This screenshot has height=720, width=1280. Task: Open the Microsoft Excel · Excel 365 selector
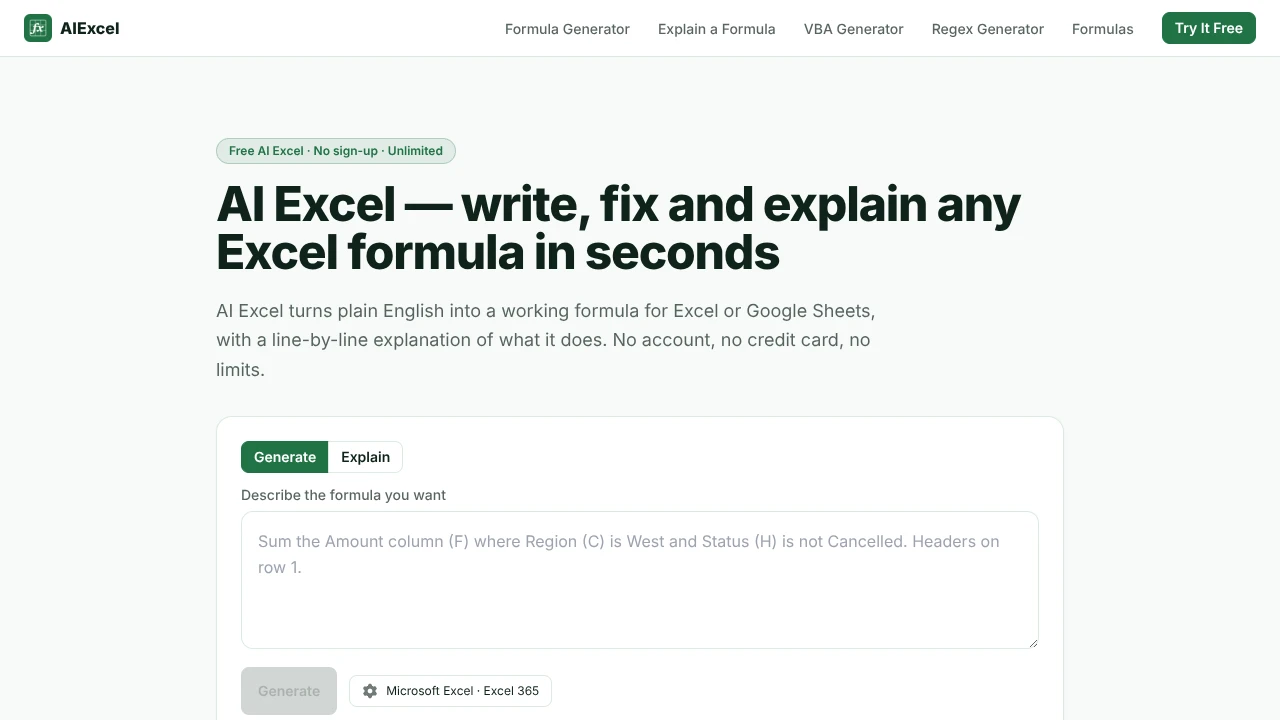click(450, 691)
